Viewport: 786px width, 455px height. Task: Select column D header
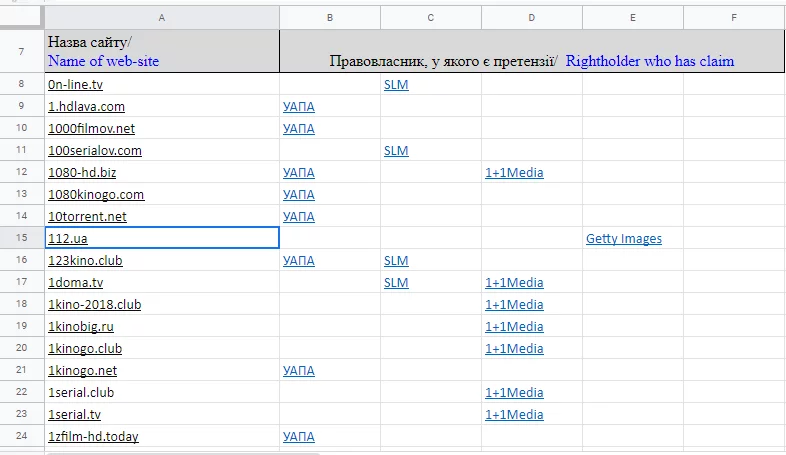pyautogui.click(x=532, y=18)
